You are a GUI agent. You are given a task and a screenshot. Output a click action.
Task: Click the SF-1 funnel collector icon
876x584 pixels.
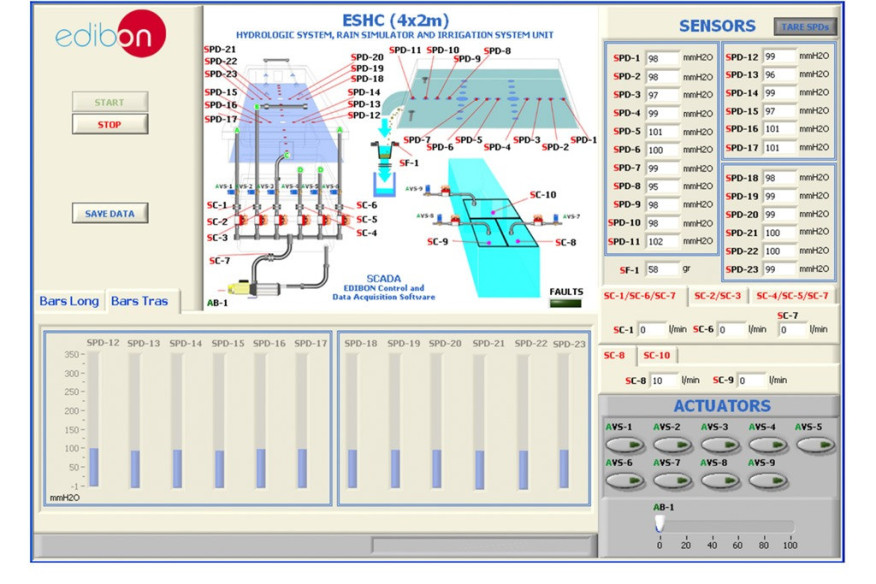point(384,151)
